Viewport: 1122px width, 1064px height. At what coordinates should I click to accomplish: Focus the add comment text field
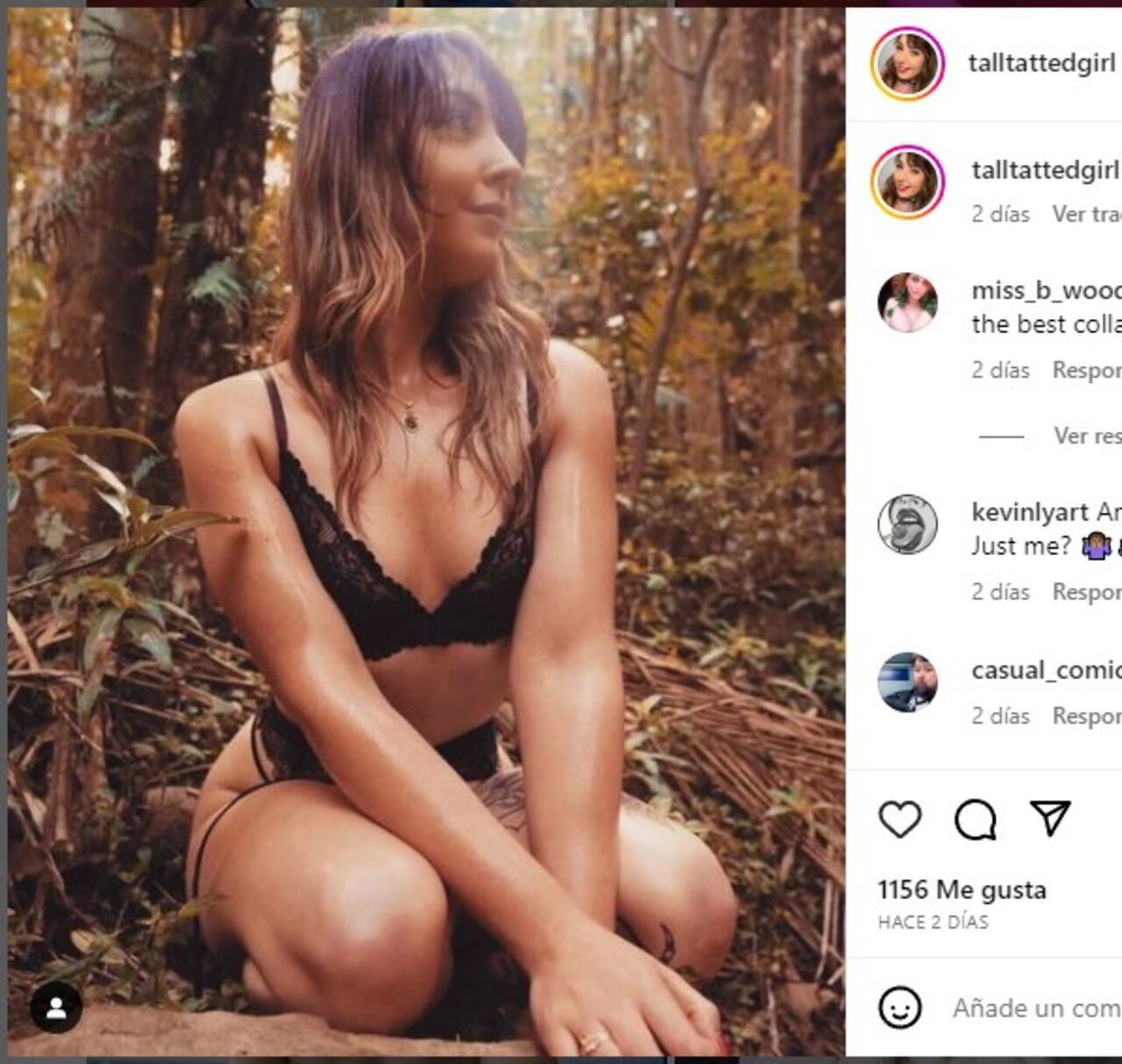pyautogui.click(x=1036, y=1008)
